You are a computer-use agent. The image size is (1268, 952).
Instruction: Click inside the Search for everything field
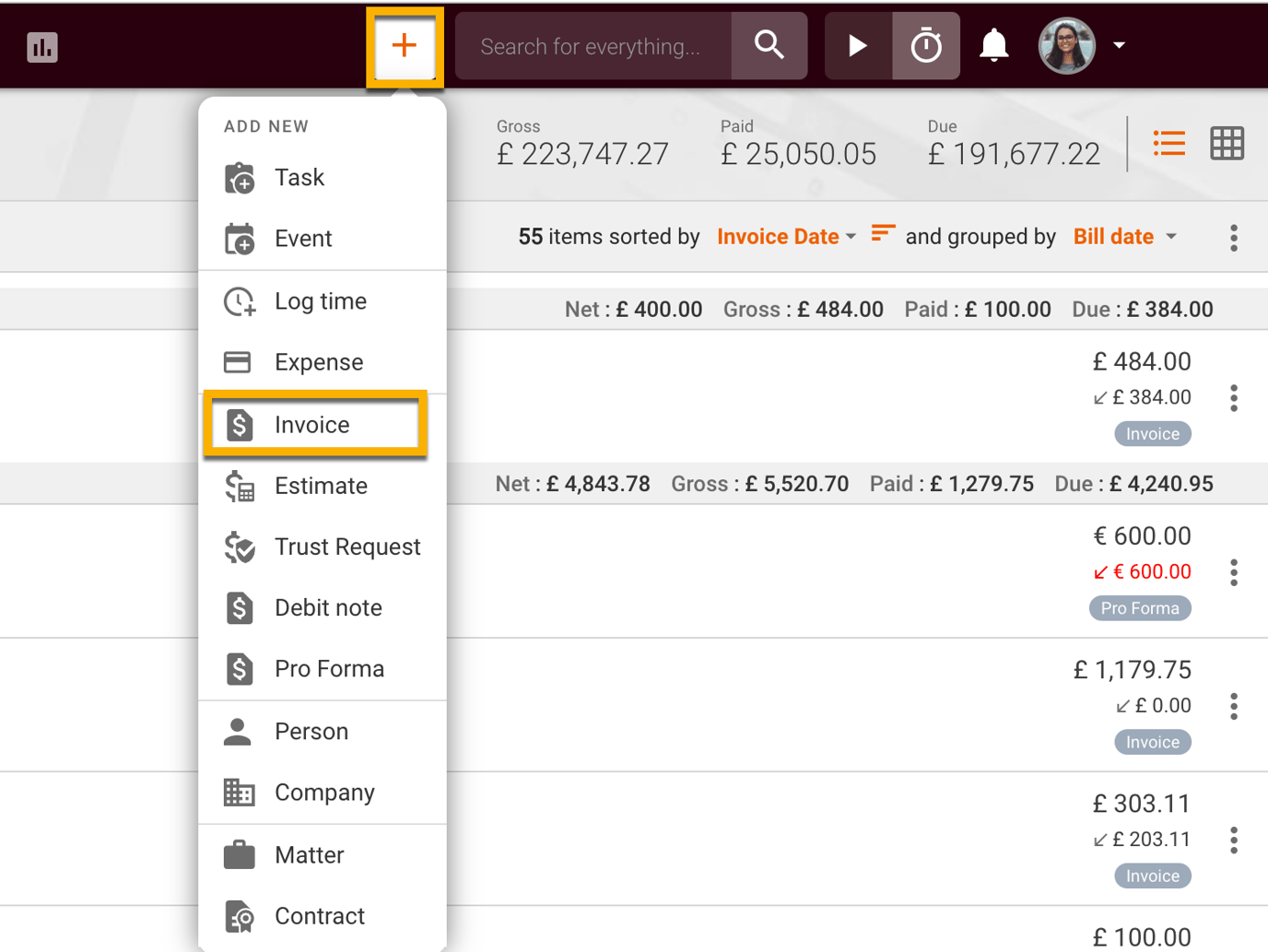(x=594, y=45)
